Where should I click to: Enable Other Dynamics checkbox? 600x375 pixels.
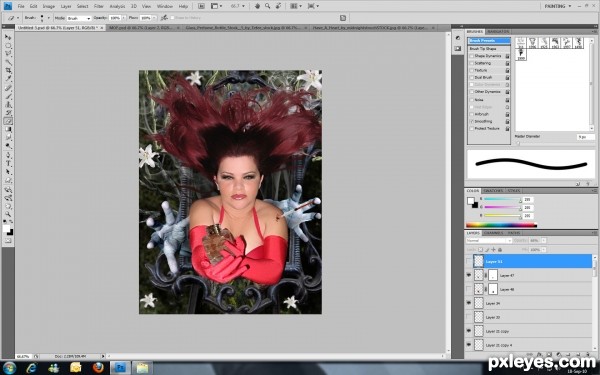(472, 92)
